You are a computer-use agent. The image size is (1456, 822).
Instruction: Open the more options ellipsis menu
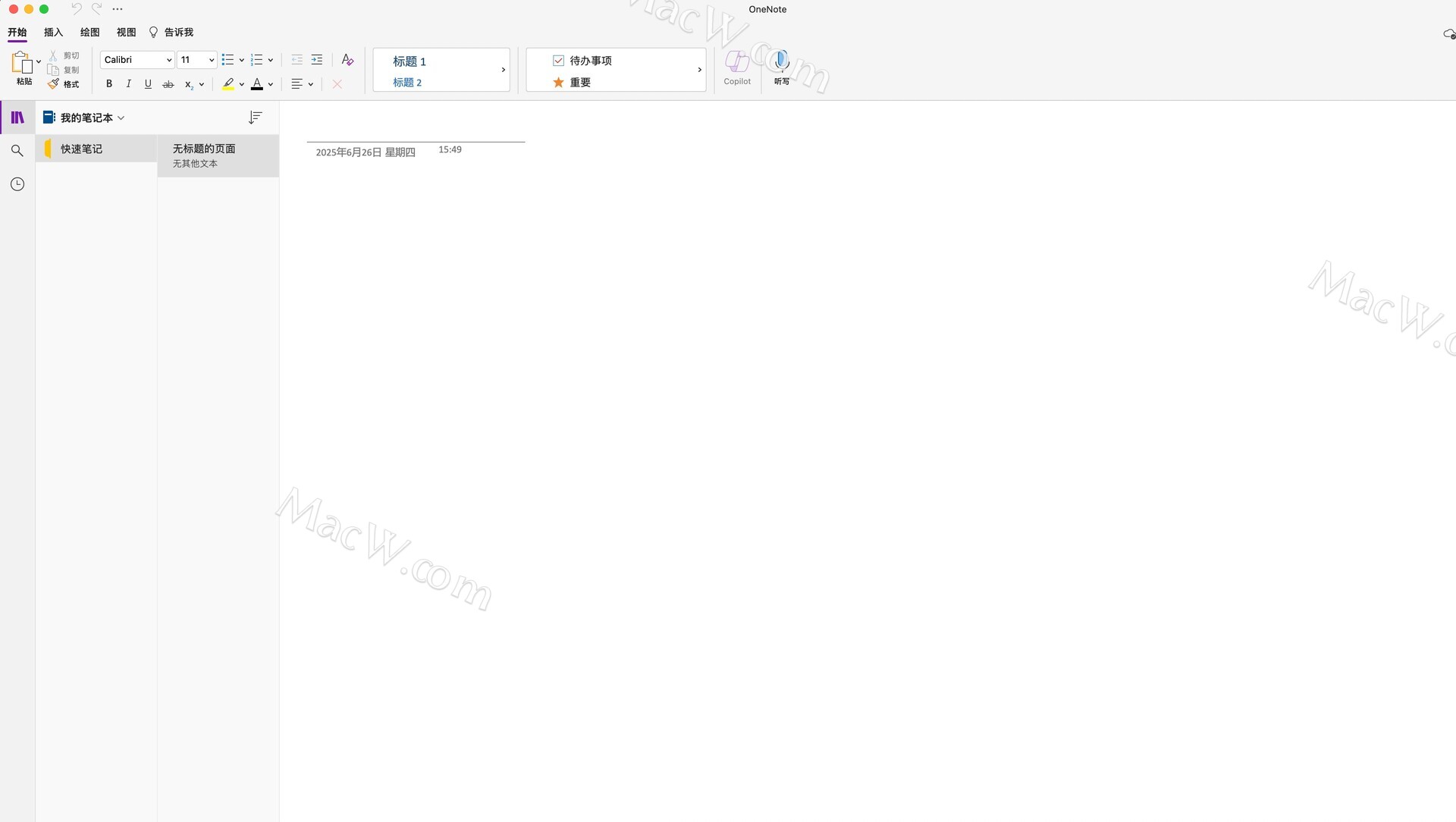coord(118,9)
